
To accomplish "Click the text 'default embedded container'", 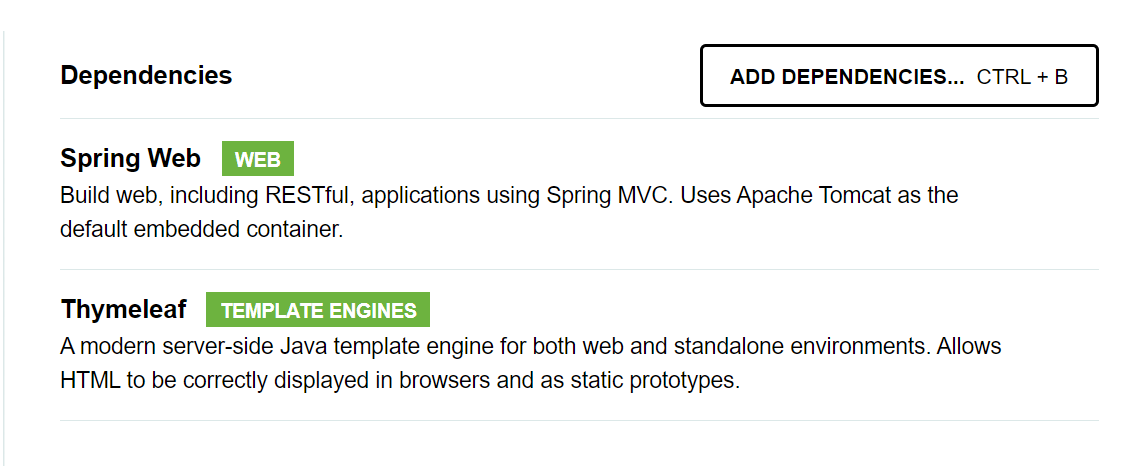I will pyautogui.click(x=201, y=229).
